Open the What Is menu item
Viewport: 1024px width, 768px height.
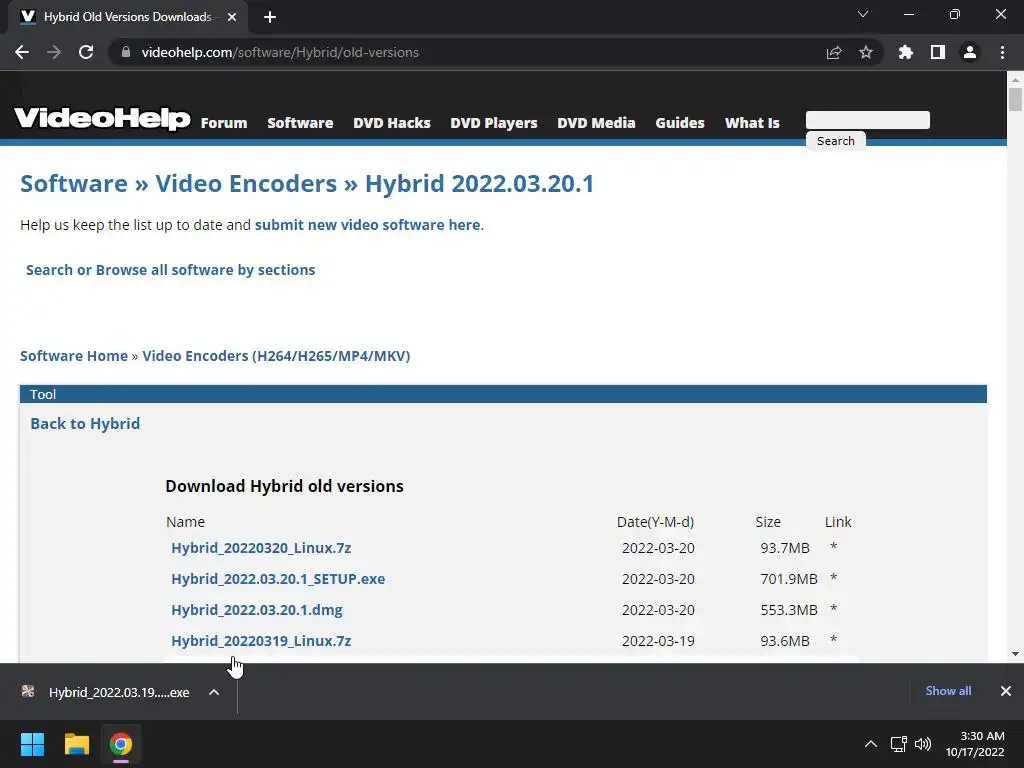coord(752,123)
